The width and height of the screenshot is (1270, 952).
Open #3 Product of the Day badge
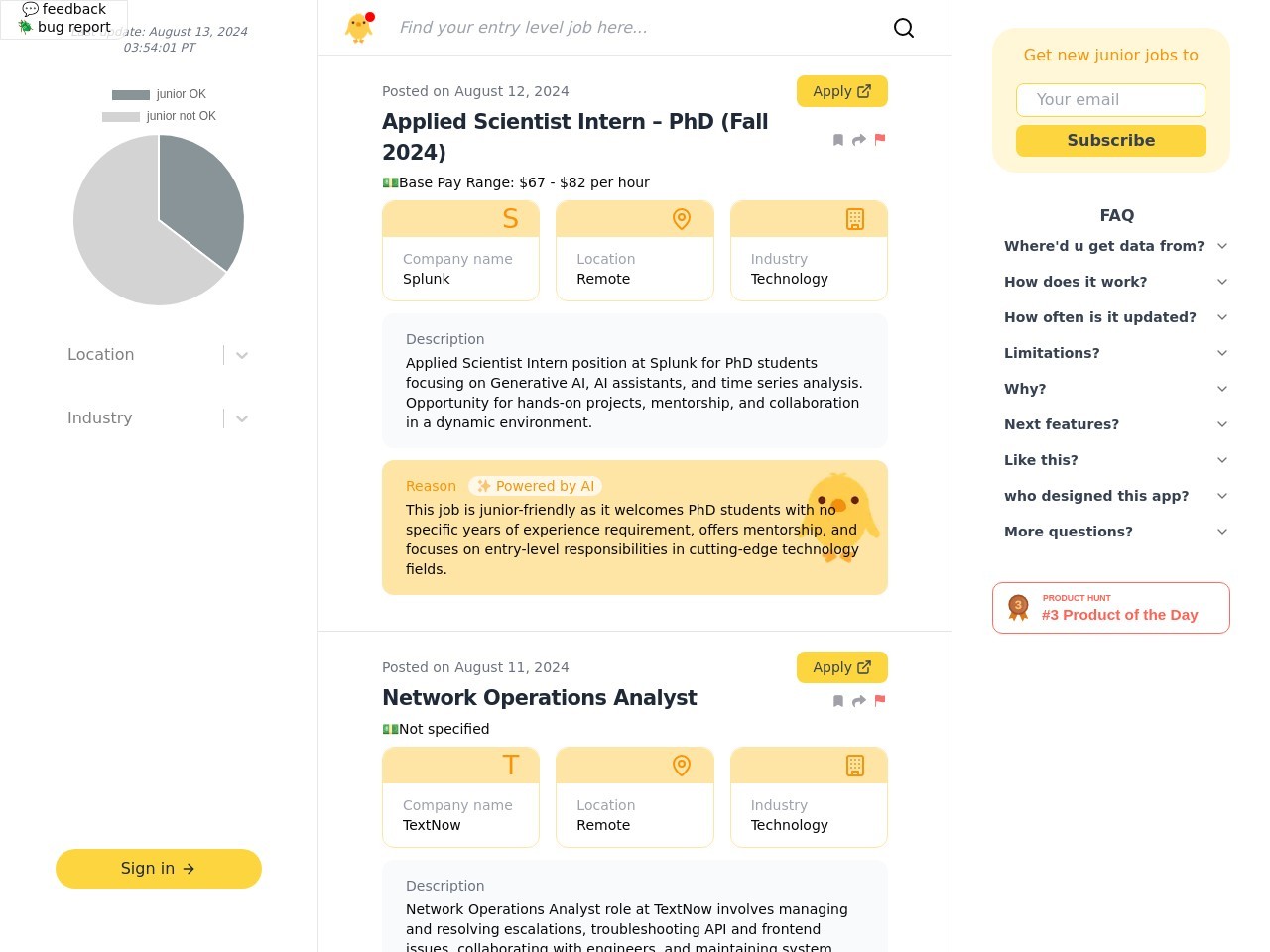[1111, 608]
